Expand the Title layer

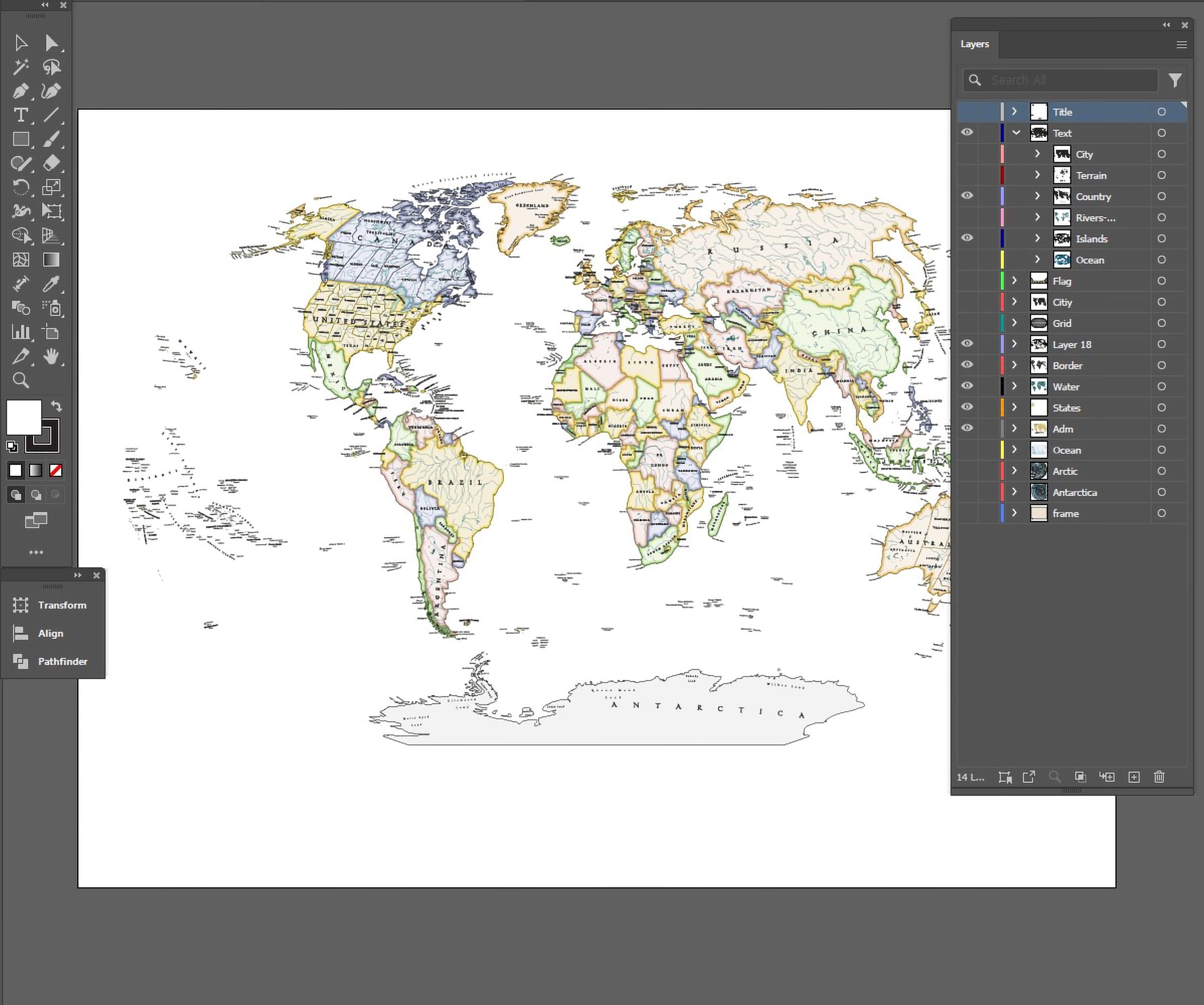point(1014,111)
